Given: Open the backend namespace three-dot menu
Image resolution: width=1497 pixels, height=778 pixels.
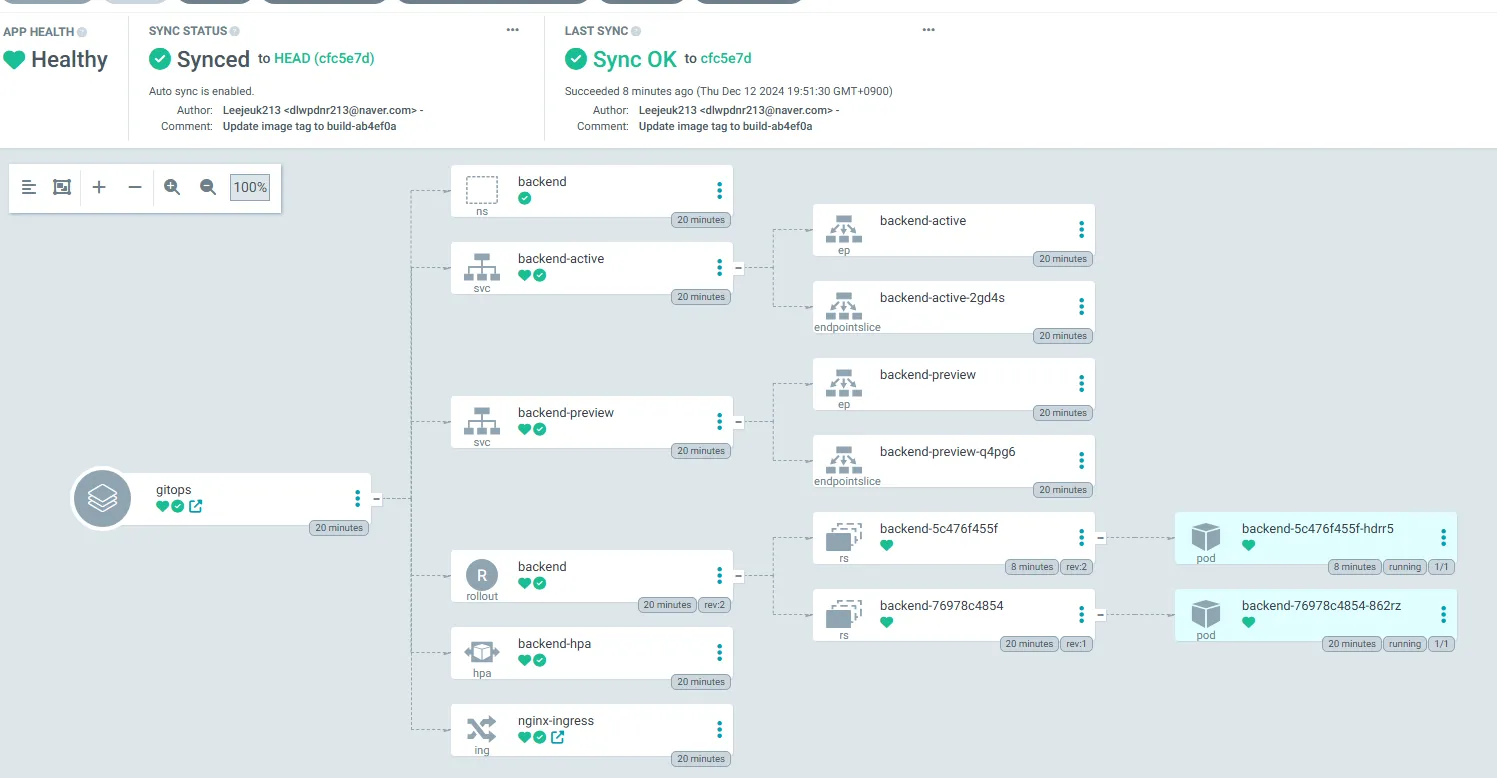Looking at the screenshot, I should click(719, 190).
